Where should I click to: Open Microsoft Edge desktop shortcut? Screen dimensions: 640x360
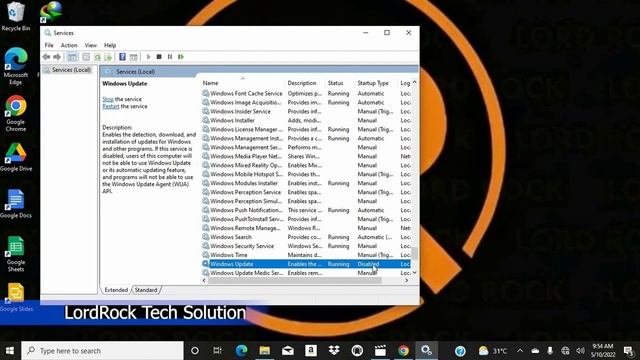pos(16,67)
